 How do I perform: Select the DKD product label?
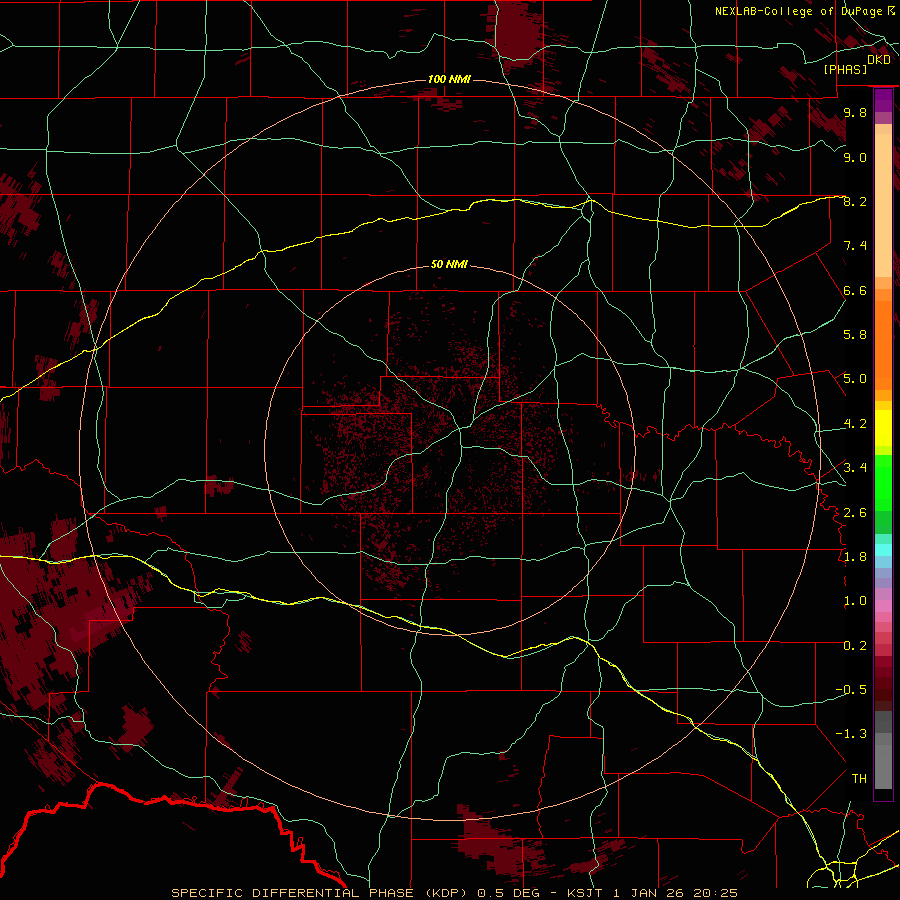point(879,60)
